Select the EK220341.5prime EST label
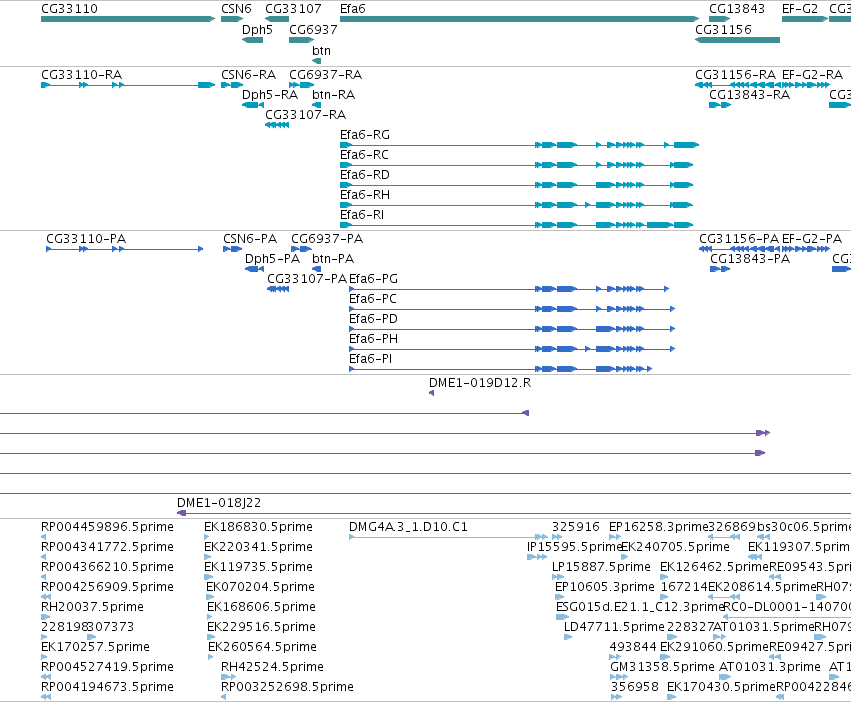The height and width of the screenshot is (702, 851). [258, 547]
